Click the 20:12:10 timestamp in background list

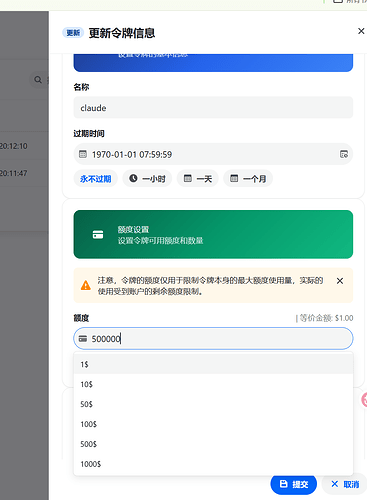(x=14, y=146)
